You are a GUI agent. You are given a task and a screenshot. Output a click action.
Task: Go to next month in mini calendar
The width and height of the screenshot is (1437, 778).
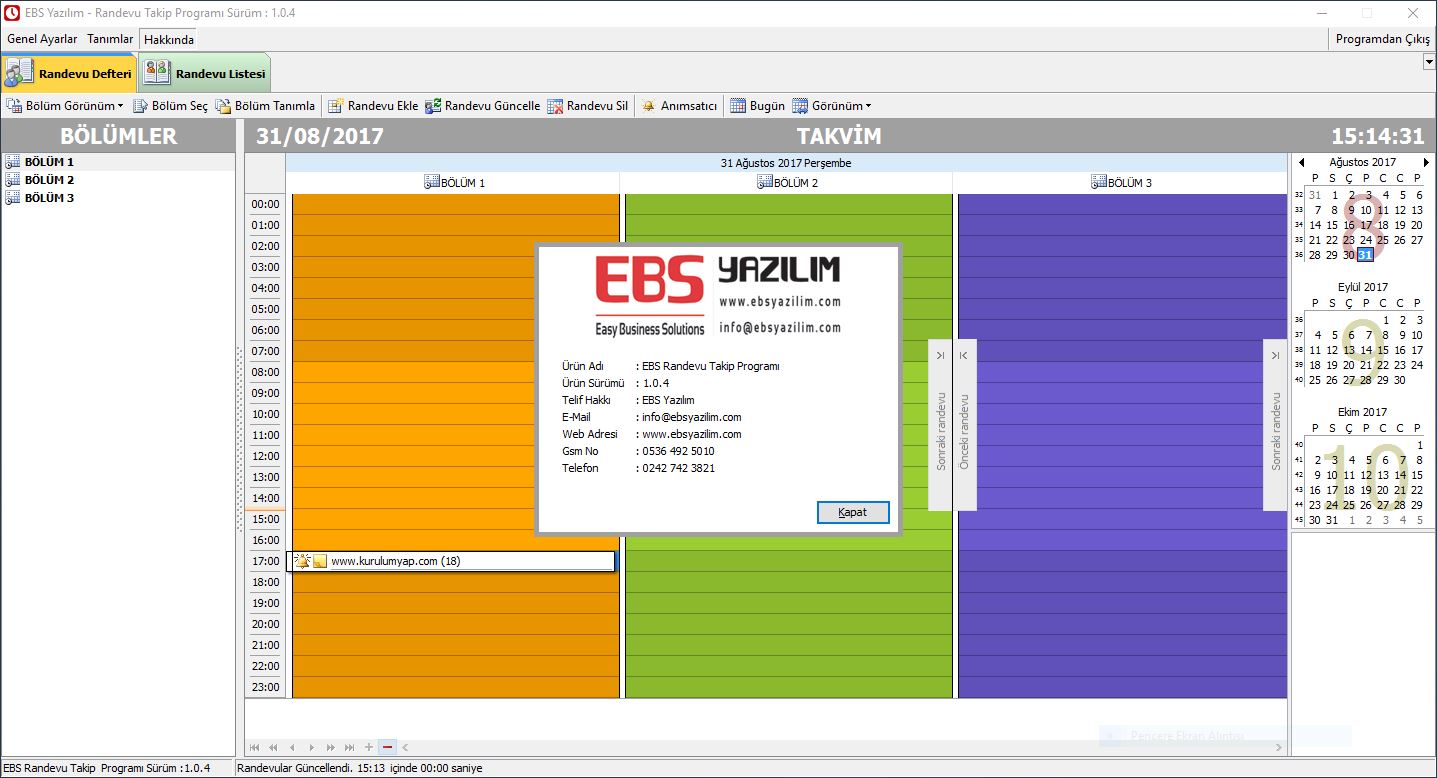click(x=1426, y=162)
